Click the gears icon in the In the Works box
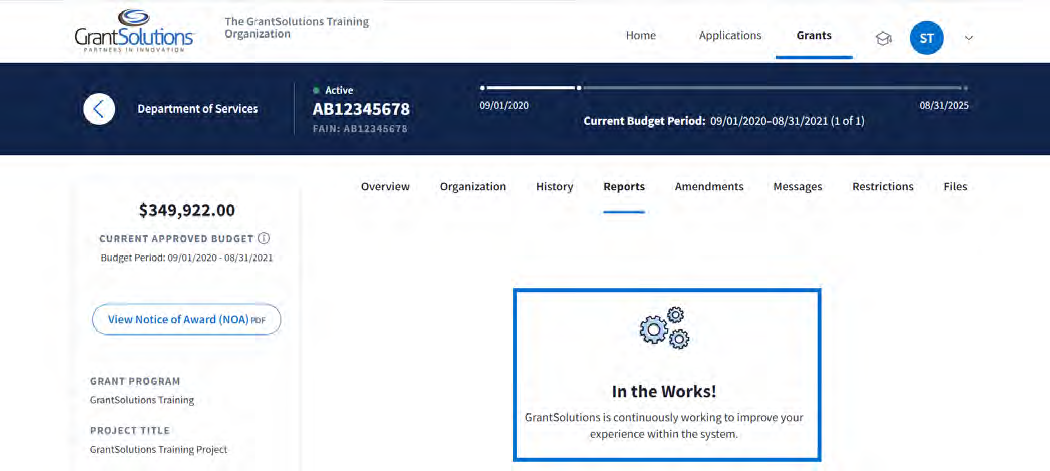 [665, 328]
